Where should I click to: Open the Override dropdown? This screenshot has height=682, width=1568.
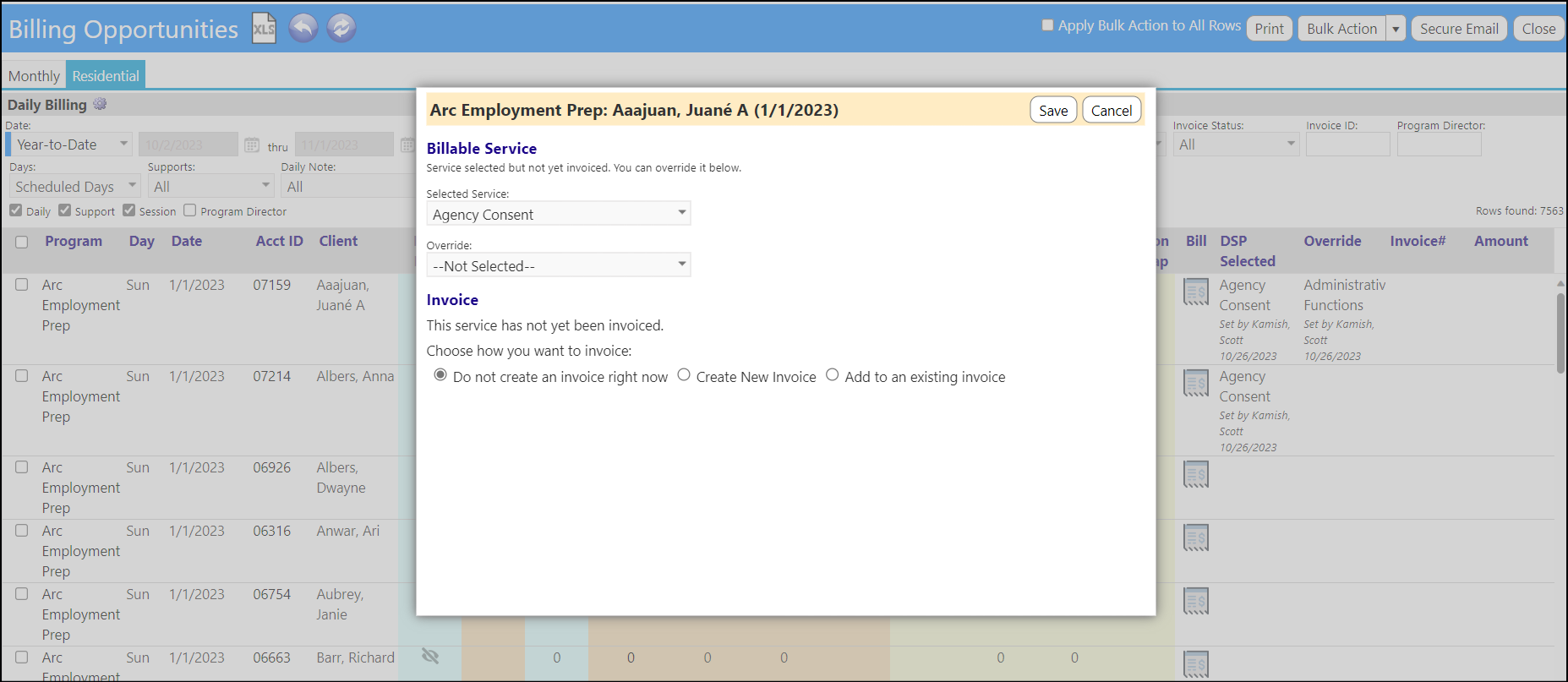click(559, 265)
